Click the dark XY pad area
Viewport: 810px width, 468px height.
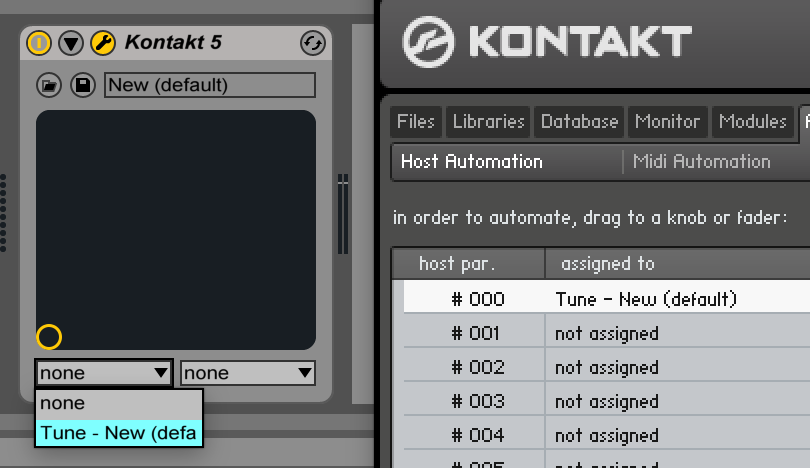[176, 229]
